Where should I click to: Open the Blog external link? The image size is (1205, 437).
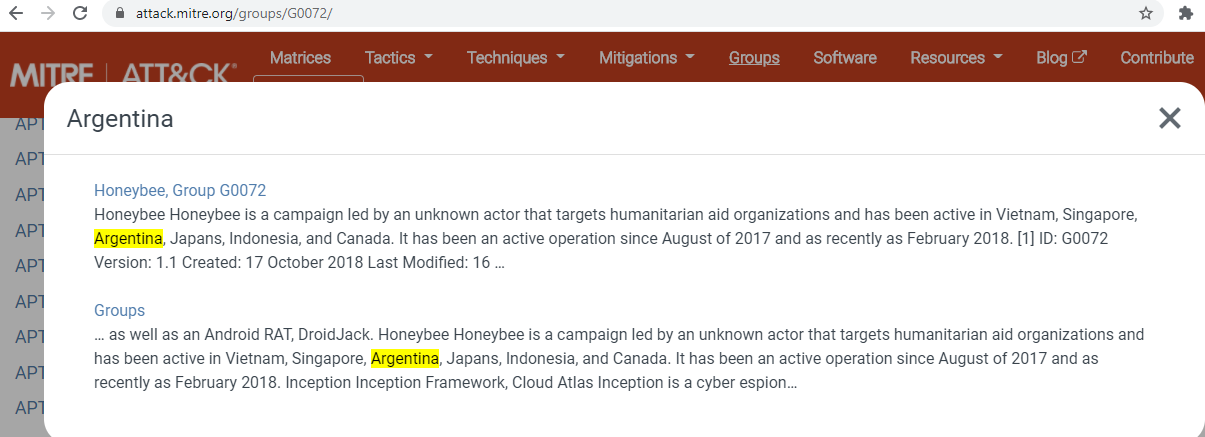[1061, 58]
